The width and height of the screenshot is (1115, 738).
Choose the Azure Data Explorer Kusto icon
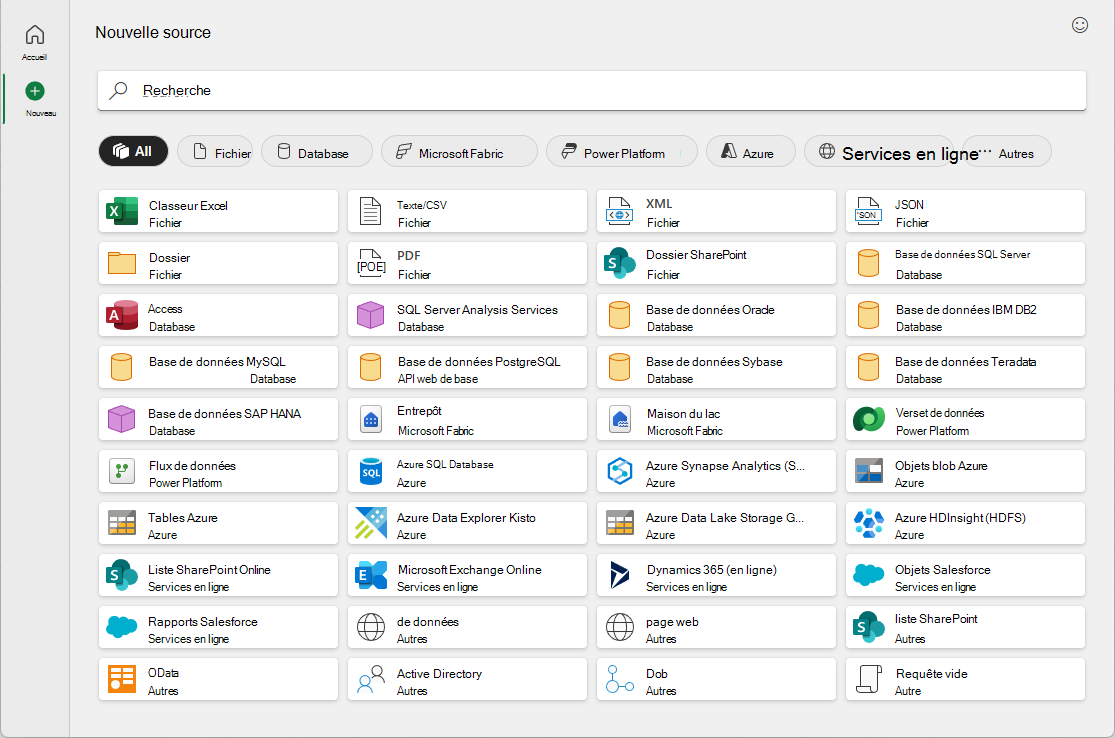370,523
